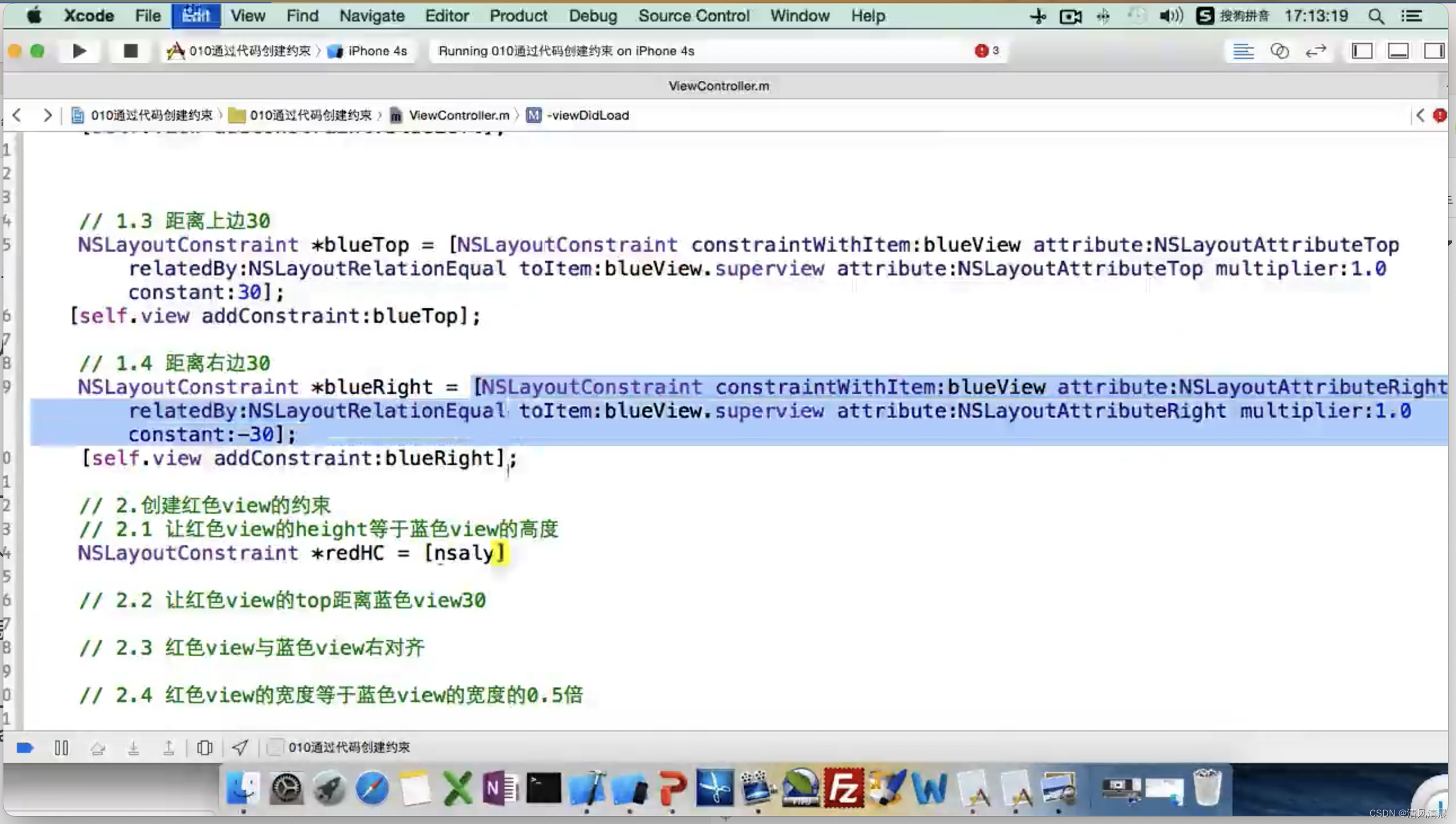
Task: Toggle breakpoints activation in debug bar
Action: (25, 748)
